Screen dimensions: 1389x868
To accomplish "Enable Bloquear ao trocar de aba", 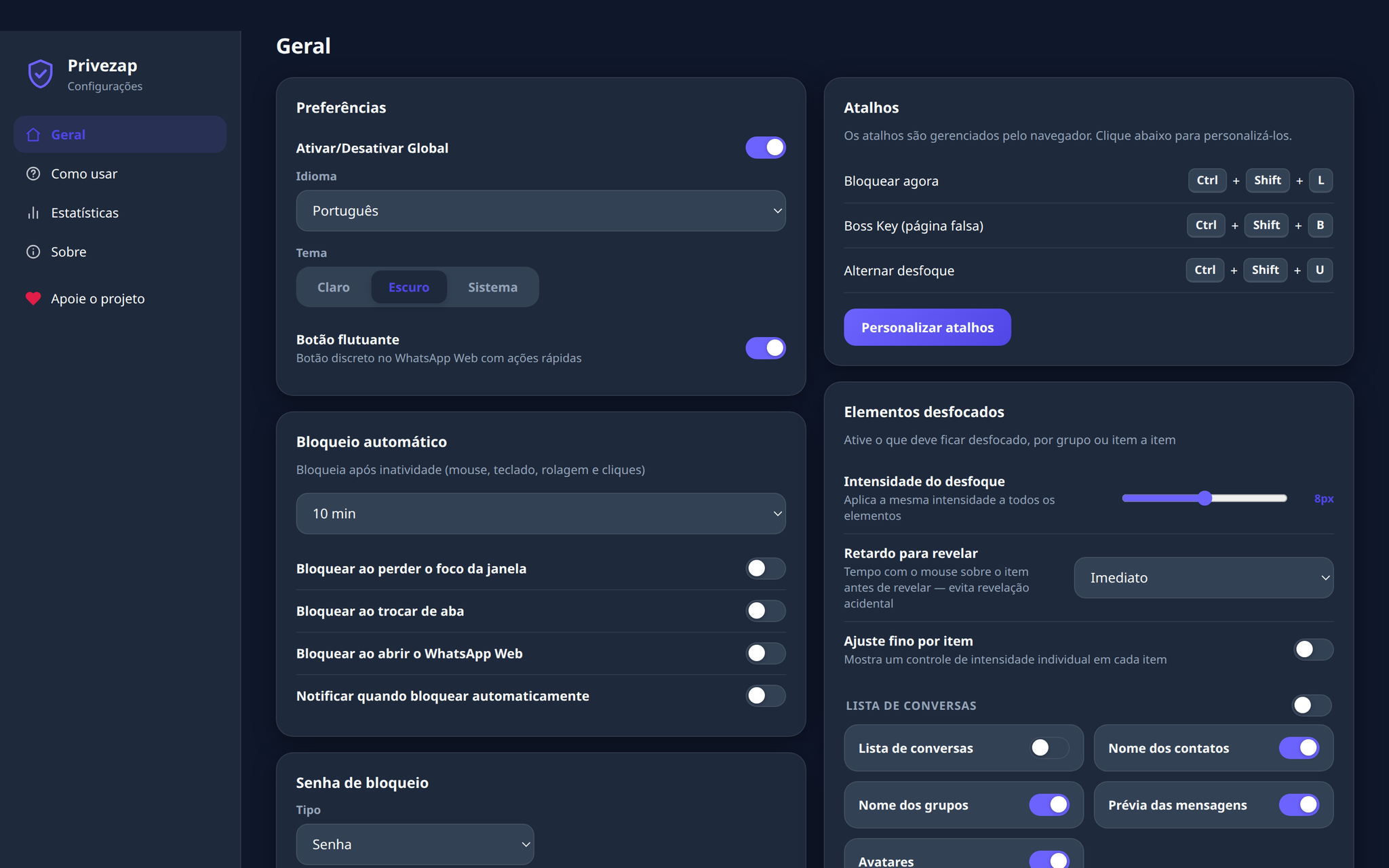I will click(x=766, y=611).
